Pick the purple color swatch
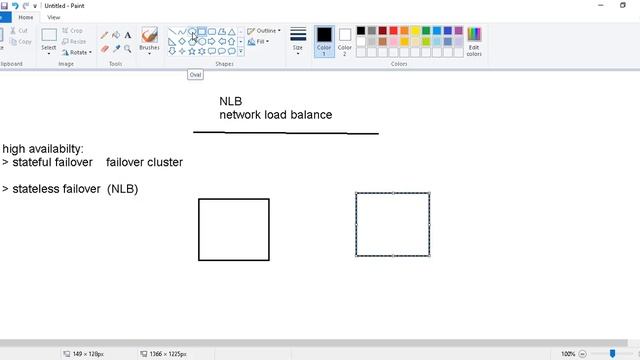 tap(459, 31)
